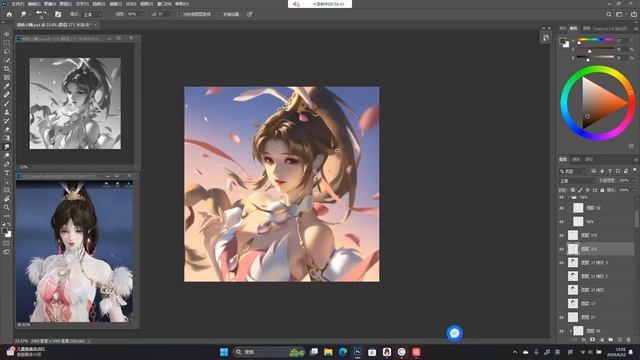Select the Rectangular Marquee tool
This screenshot has width=640, height=360.
7,43
